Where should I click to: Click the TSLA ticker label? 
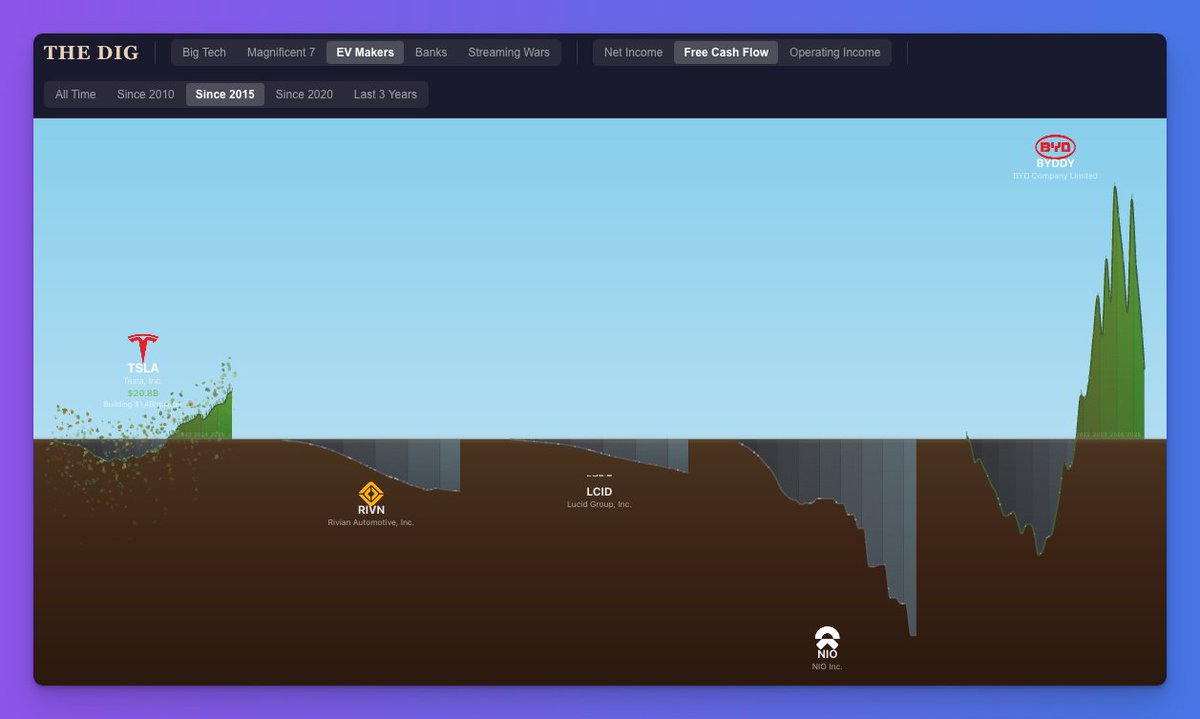(143, 368)
